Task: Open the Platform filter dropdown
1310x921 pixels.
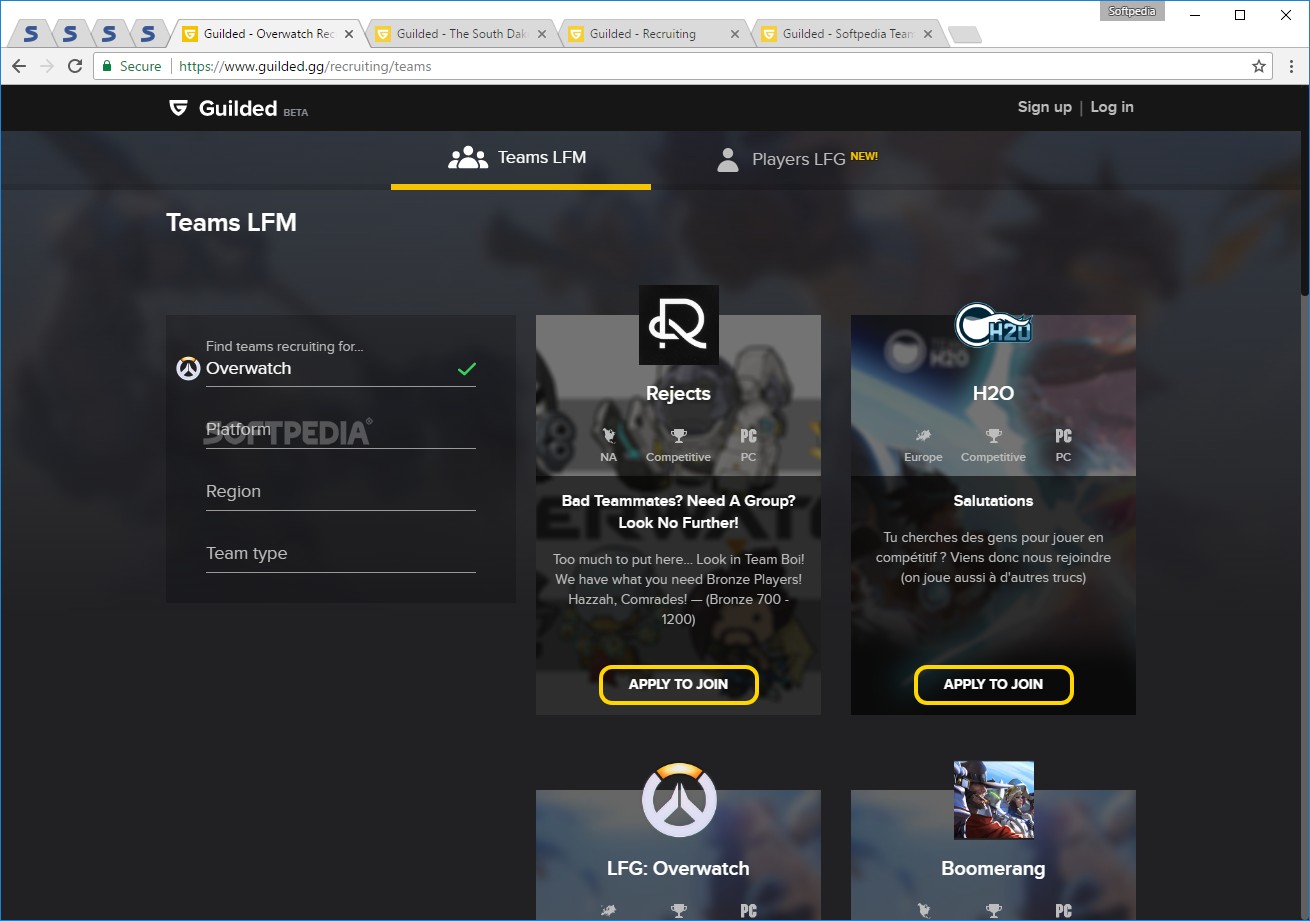Action: point(341,430)
